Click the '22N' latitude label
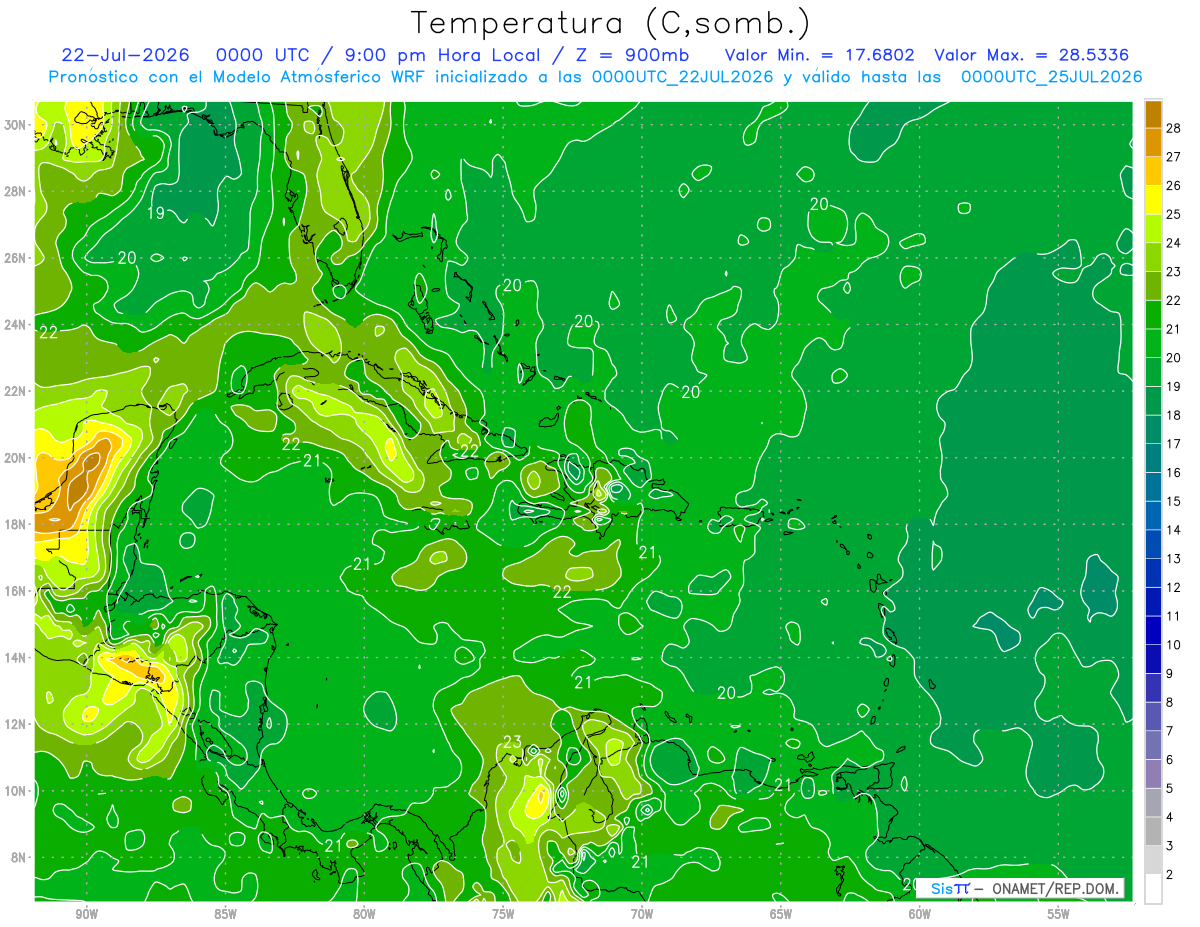The height and width of the screenshot is (927, 1200). click(16, 391)
